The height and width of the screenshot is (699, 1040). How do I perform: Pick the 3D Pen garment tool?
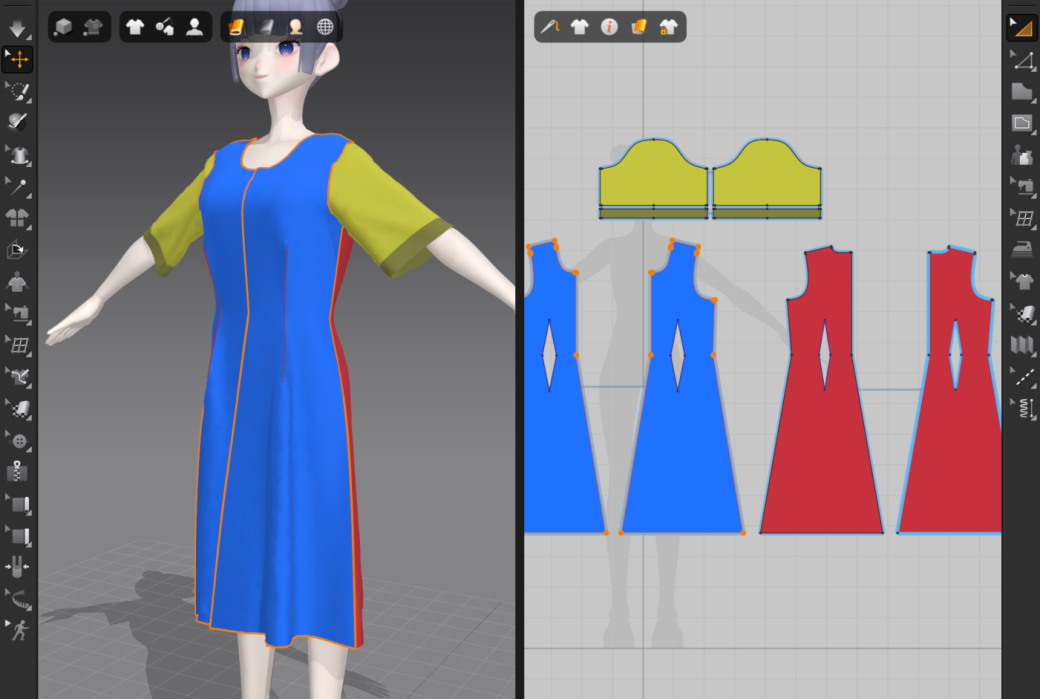(x=18, y=377)
